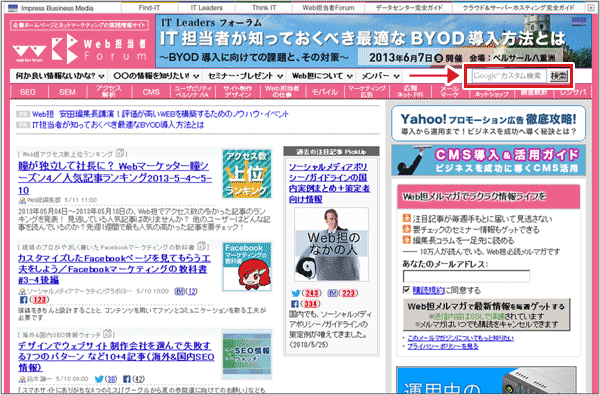Open the ソーシャルメディアポリシー article link

(x=329, y=183)
